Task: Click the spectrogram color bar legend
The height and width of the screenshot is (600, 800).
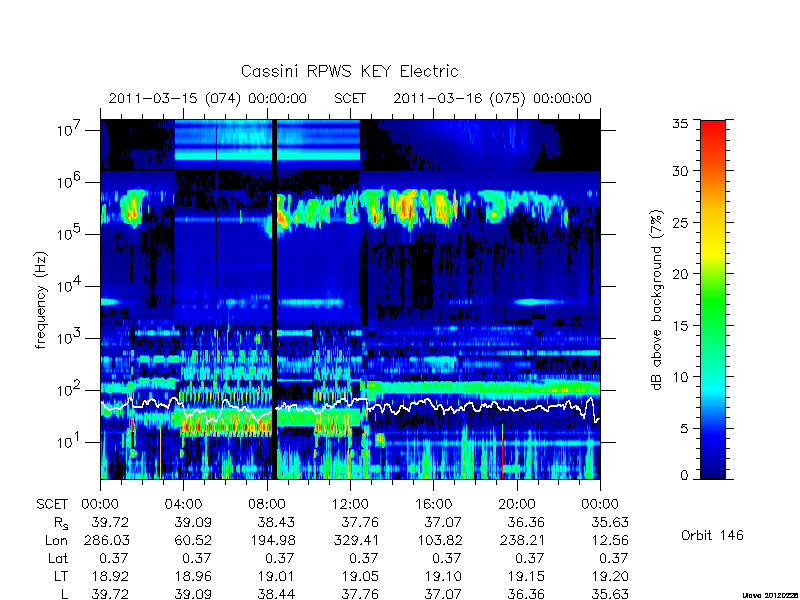Action: (x=713, y=299)
